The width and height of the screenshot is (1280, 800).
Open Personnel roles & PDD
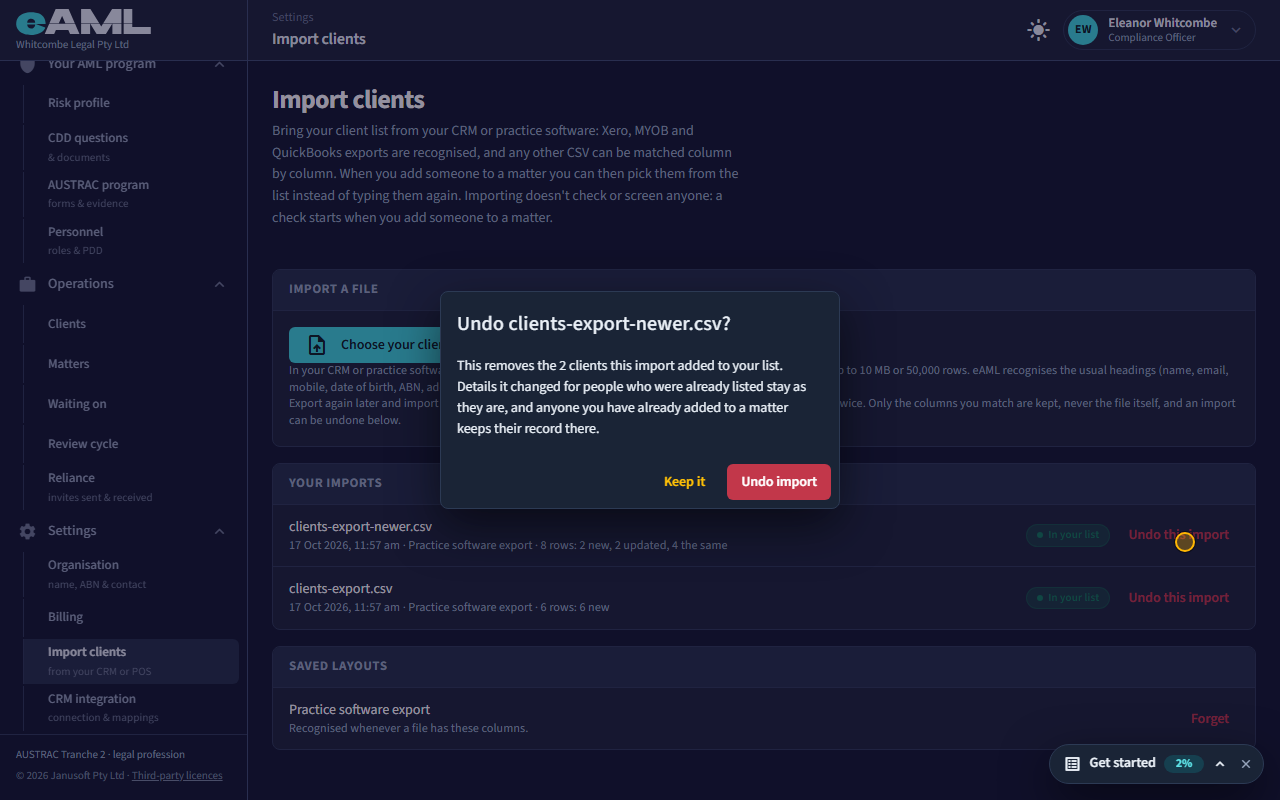pyautogui.click(x=131, y=240)
